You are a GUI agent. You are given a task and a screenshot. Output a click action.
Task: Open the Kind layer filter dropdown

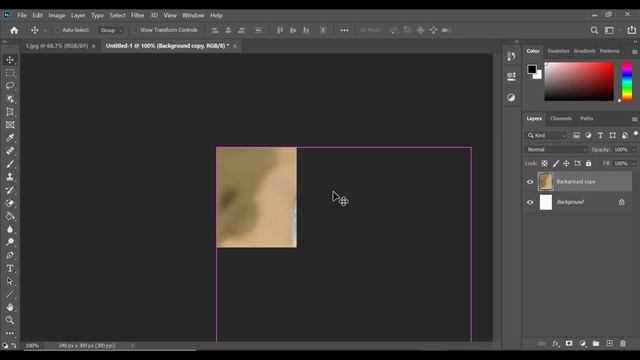pyautogui.click(x=547, y=136)
